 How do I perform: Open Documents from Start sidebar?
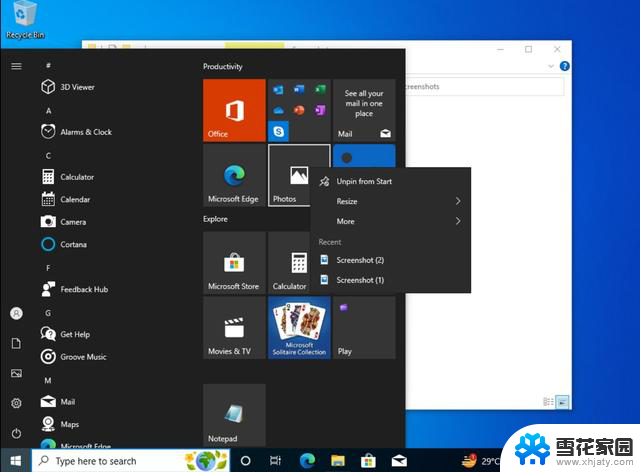[x=16, y=343]
